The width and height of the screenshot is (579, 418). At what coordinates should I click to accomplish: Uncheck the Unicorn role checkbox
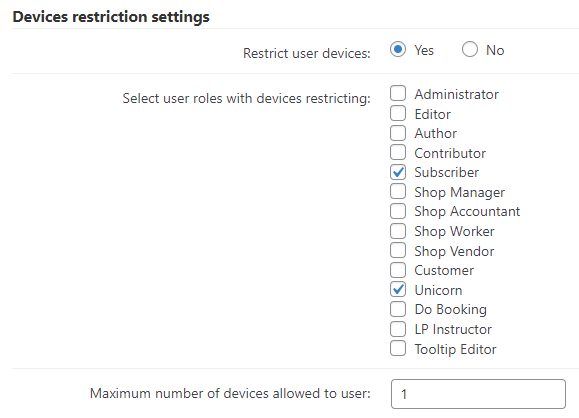pos(398,289)
